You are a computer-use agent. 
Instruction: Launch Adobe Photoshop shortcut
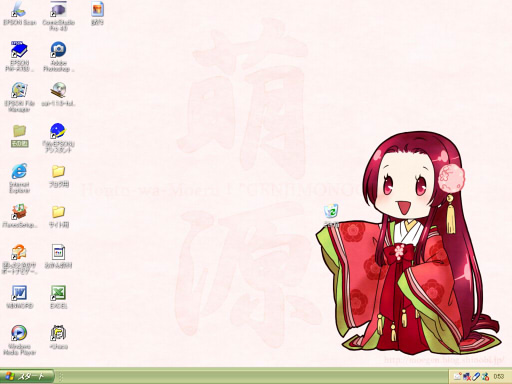pyautogui.click(x=58, y=56)
